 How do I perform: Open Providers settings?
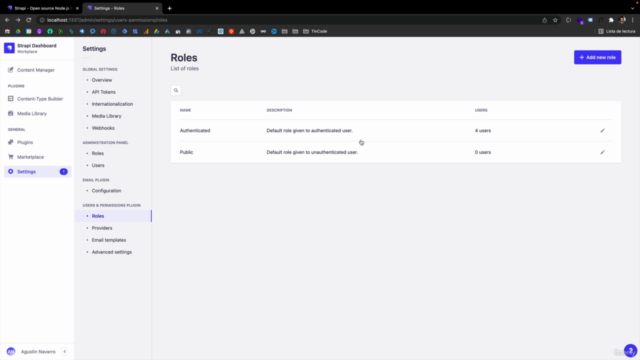pyautogui.click(x=102, y=228)
